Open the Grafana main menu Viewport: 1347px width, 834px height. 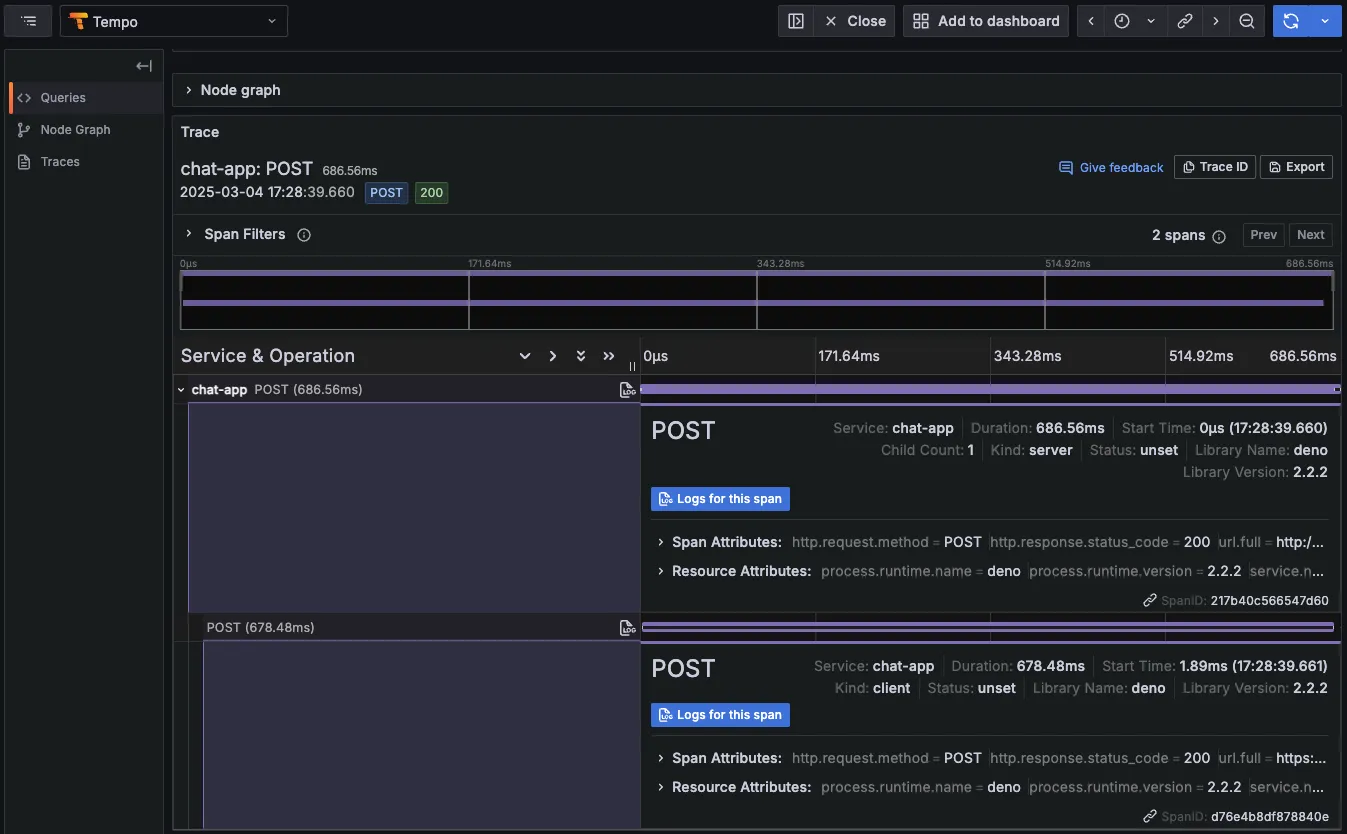(27, 20)
